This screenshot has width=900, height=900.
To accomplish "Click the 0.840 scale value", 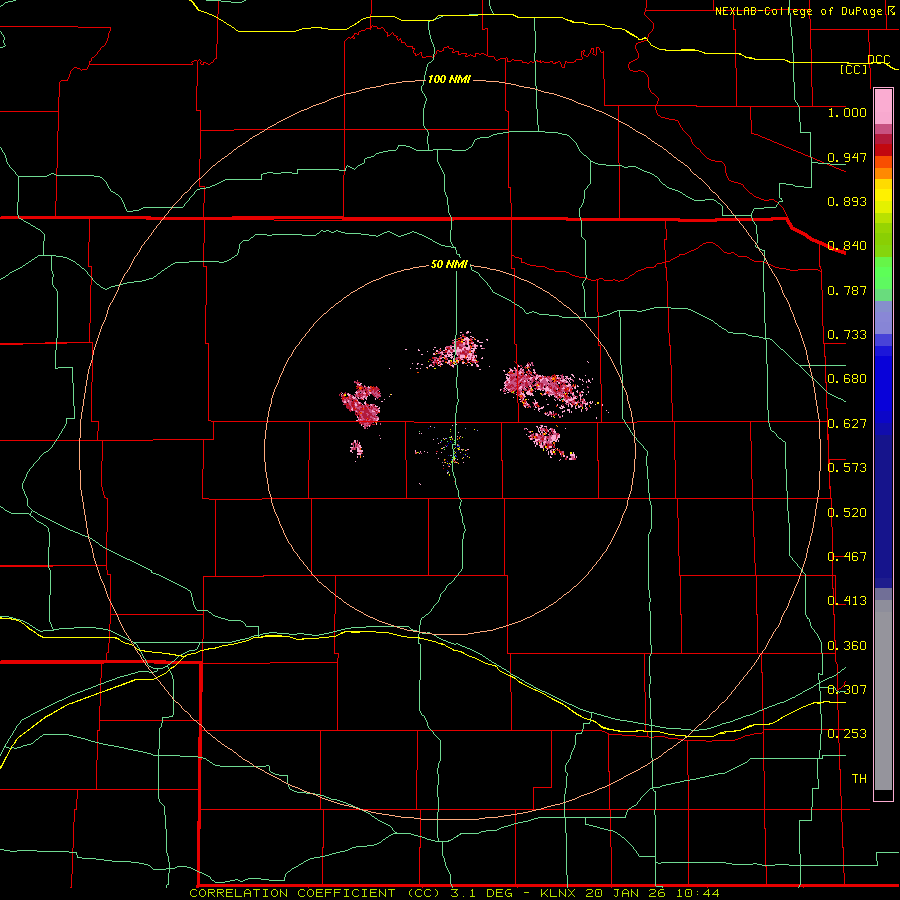I will click(847, 246).
